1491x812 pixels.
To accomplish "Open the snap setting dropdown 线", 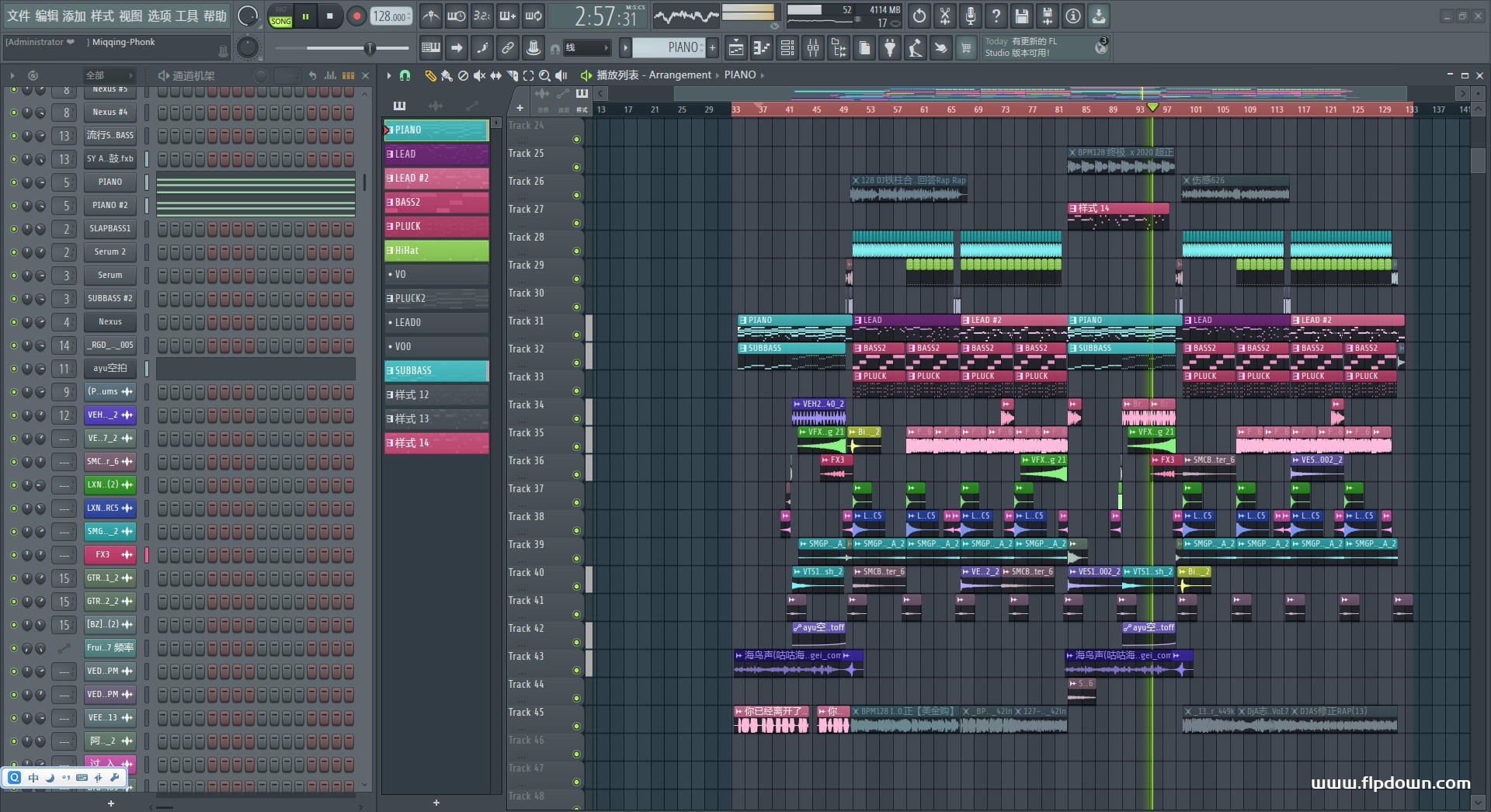I will (x=586, y=48).
